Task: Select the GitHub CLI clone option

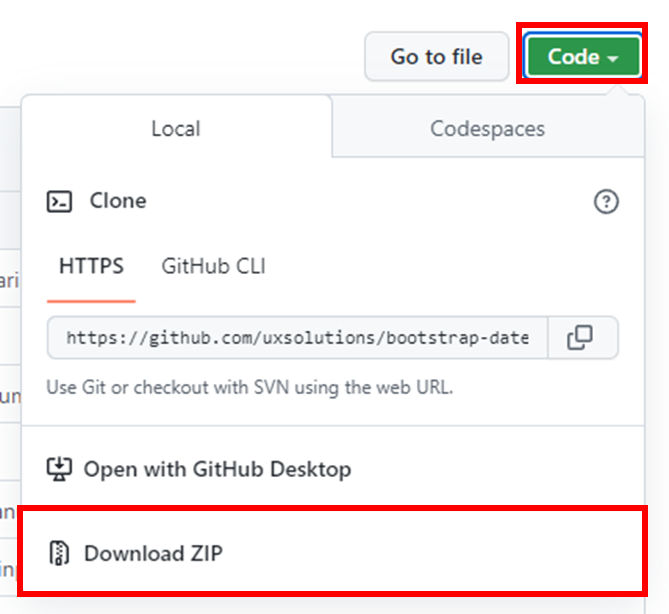Action: coord(213,266)
